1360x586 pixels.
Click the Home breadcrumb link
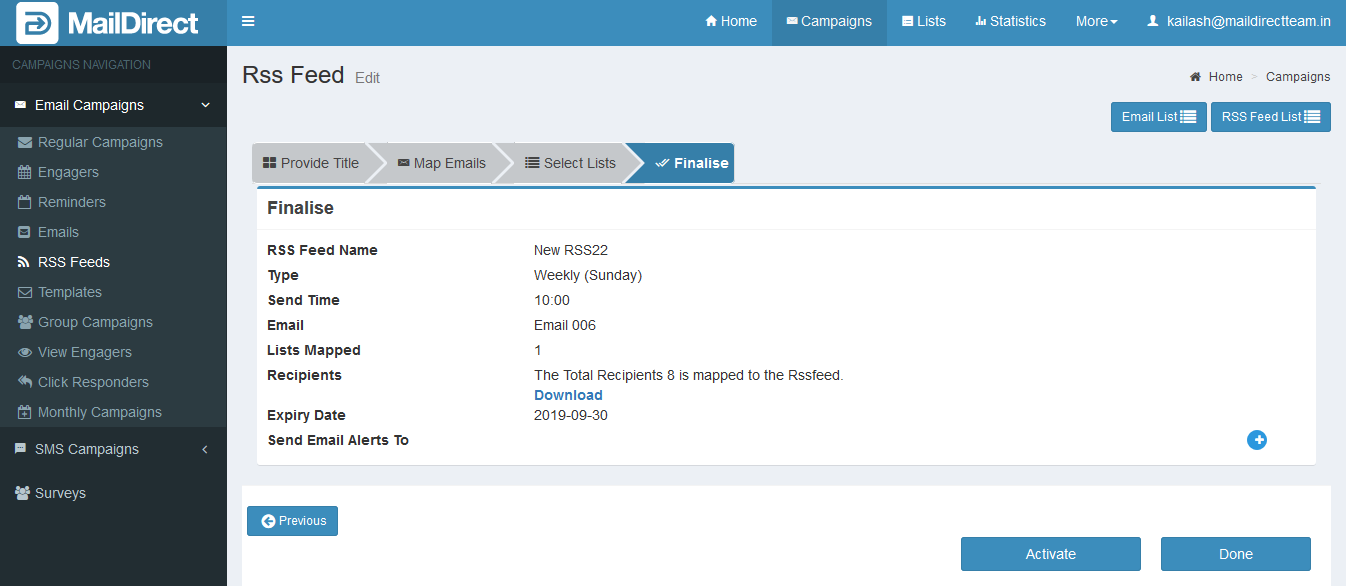pyautogui.click(x=1225, y=77)
